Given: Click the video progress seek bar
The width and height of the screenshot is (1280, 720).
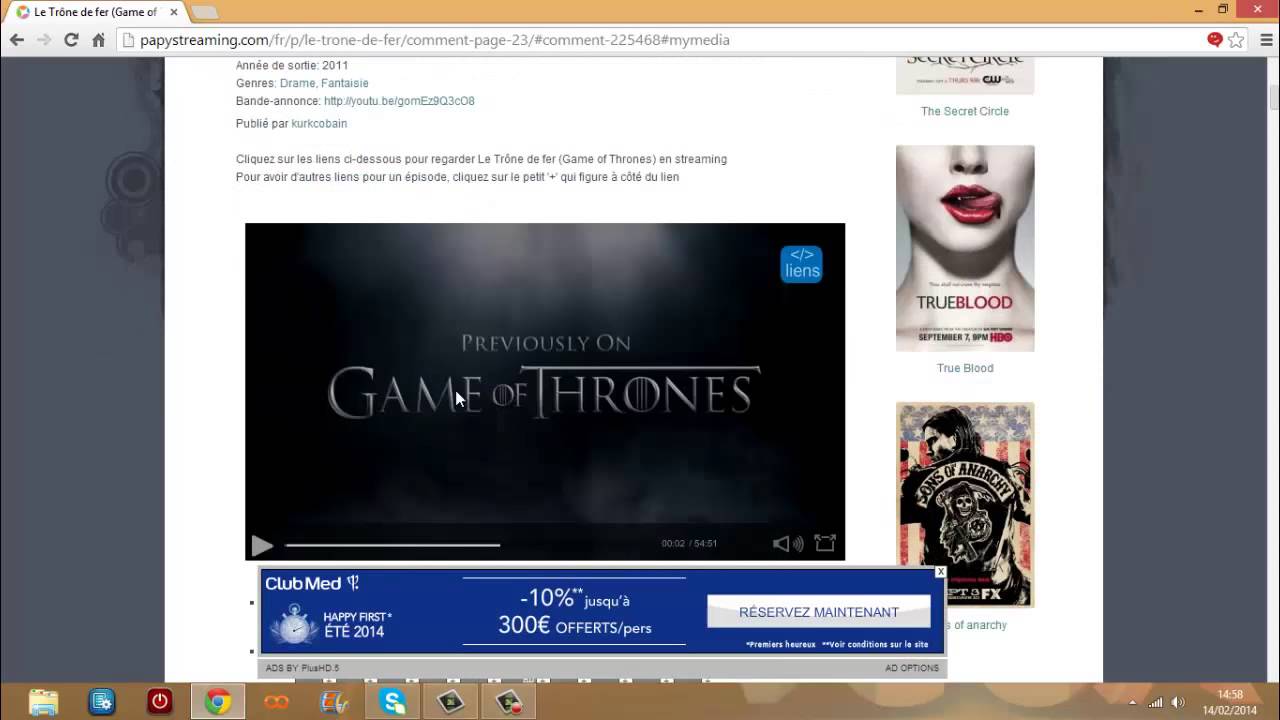Looking at the screenshot, I should click(x=392, y=545).
